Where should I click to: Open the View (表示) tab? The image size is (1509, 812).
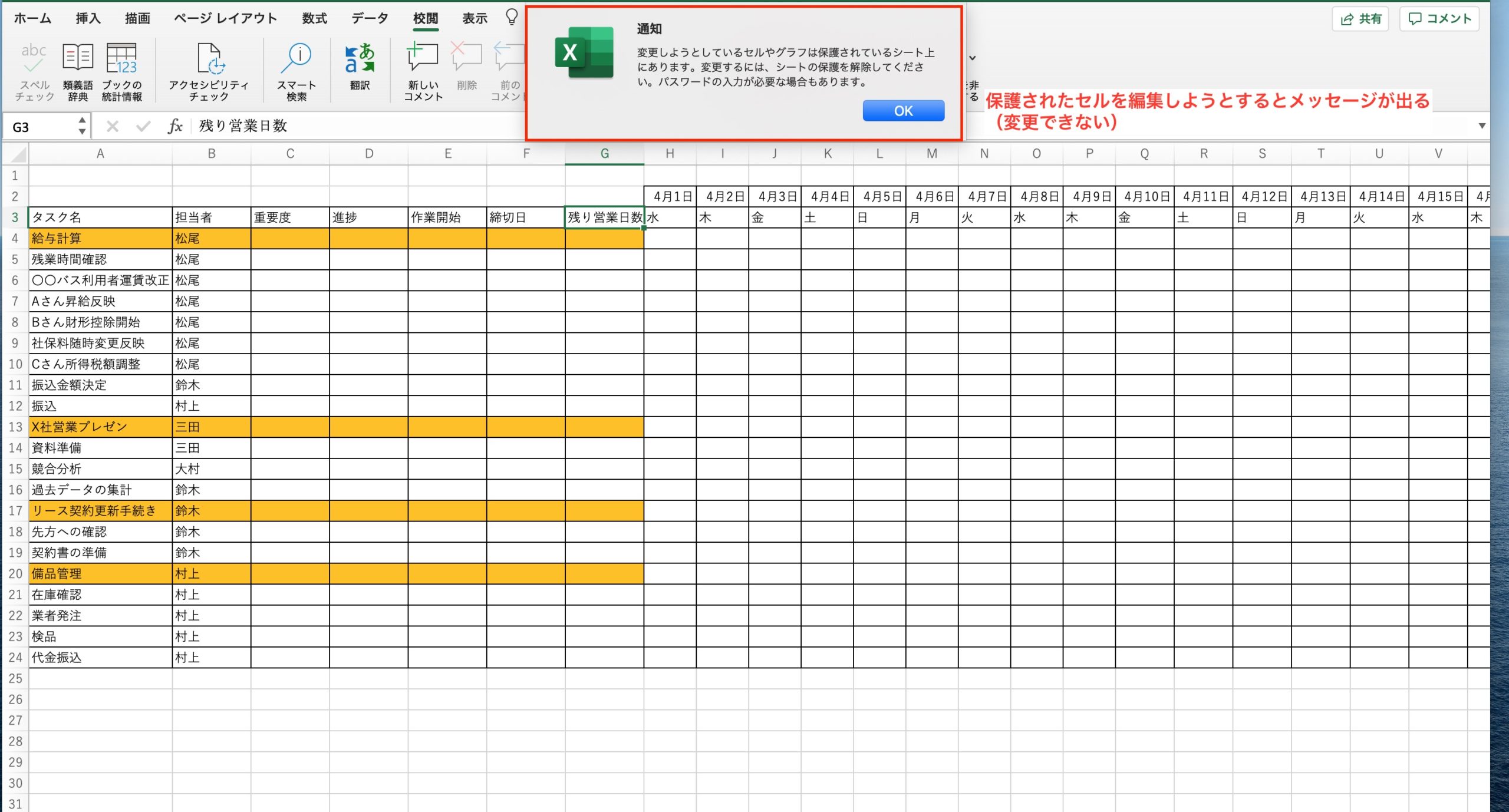(475, 18)
